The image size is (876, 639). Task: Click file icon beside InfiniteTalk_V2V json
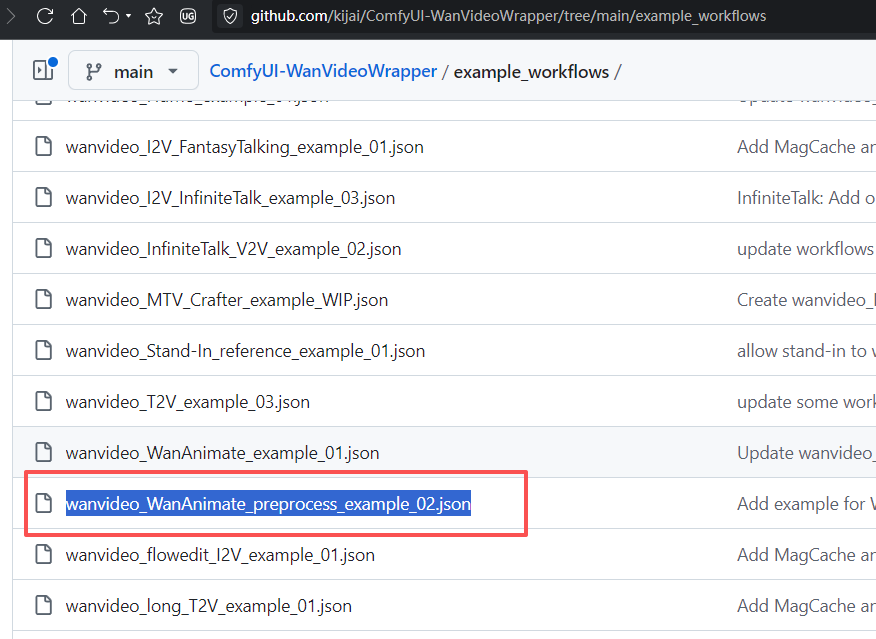coord(44,248)
